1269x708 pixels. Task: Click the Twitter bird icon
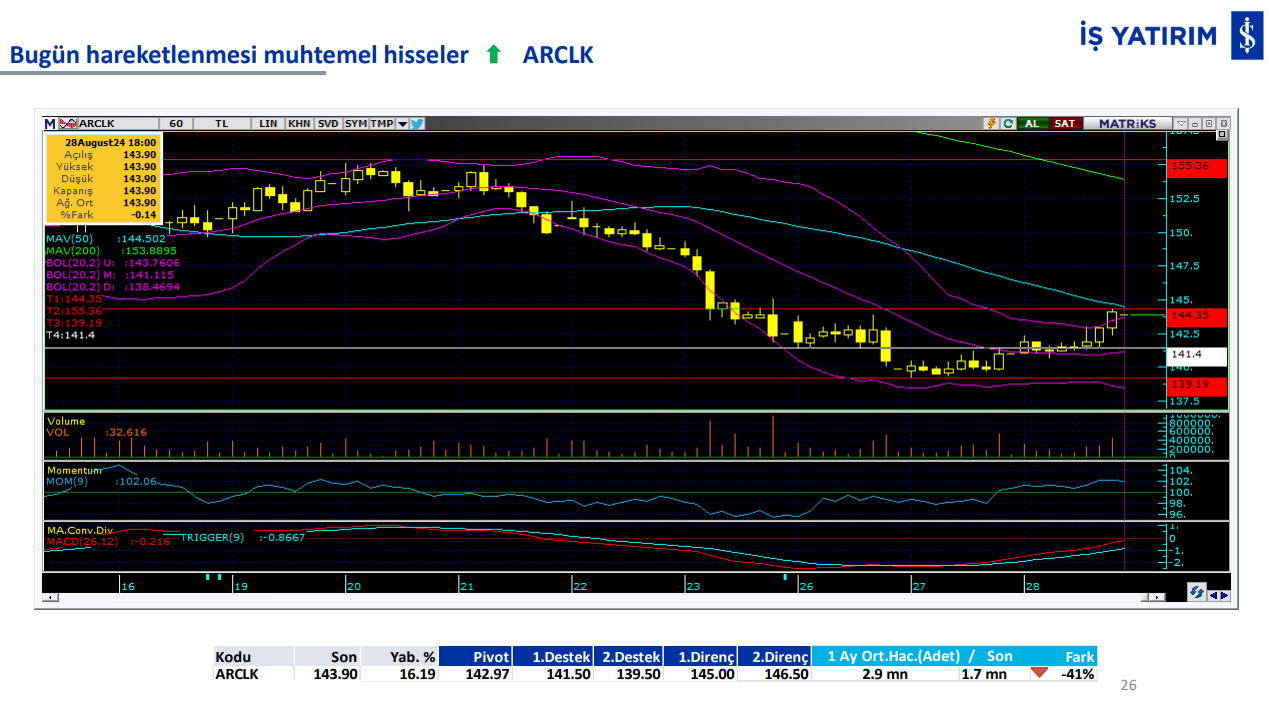[x=417, y=124]
